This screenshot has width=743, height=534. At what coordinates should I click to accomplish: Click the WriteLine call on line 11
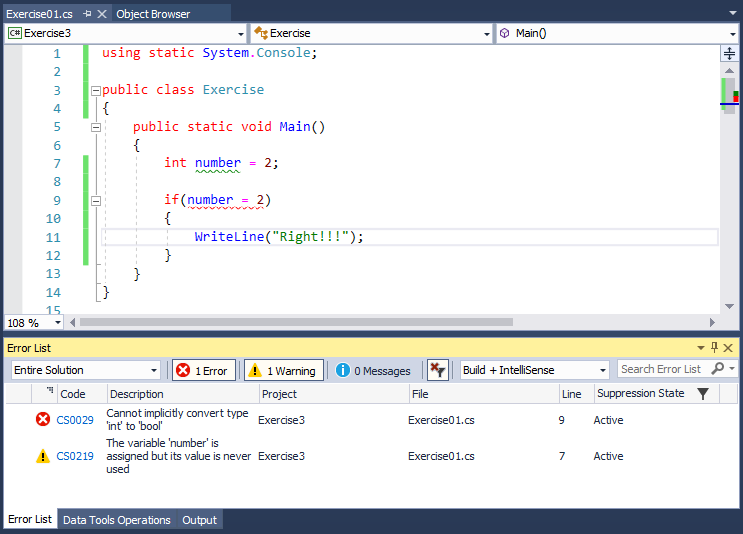click(229, 237)
